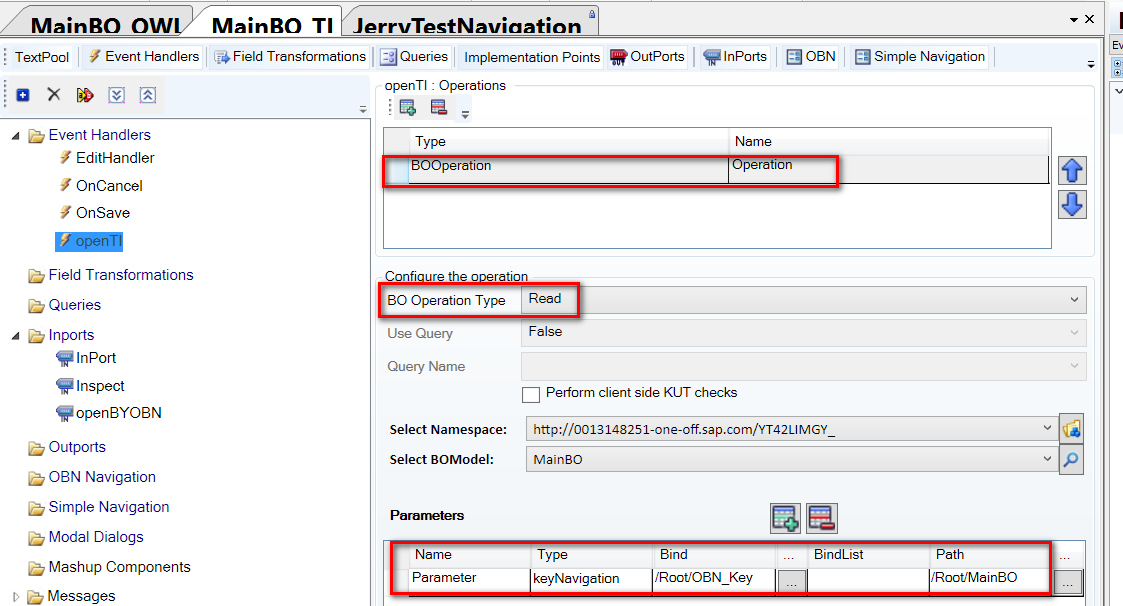1123x606 pixels.
Task: Add a parameter row icon
Action: click(785, 518)
